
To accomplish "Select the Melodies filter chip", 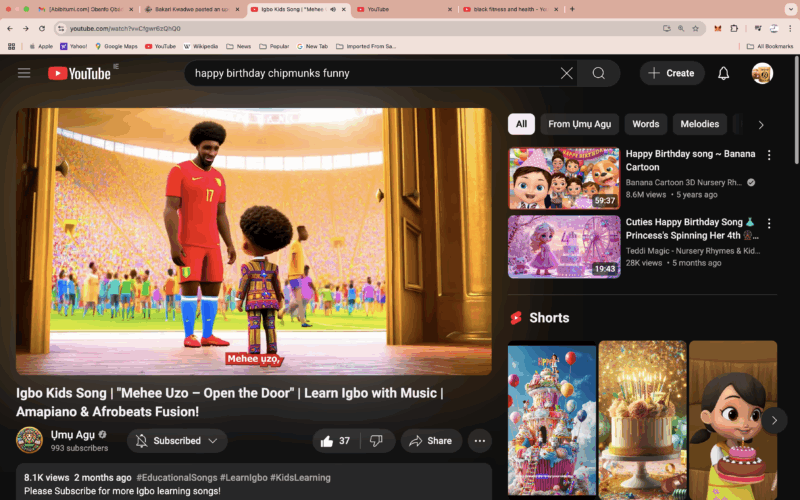I will tap(700, 124).
